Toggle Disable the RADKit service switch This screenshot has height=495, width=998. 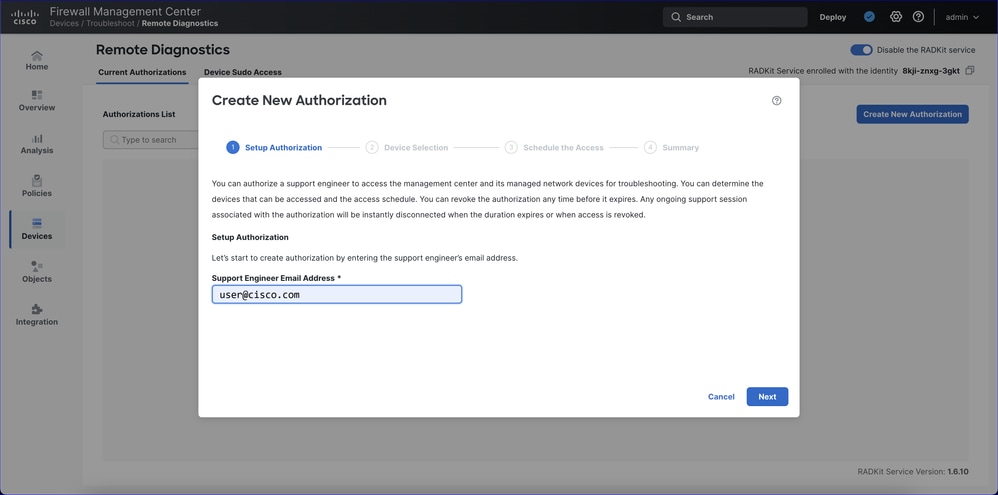click(x=862, y=50)
